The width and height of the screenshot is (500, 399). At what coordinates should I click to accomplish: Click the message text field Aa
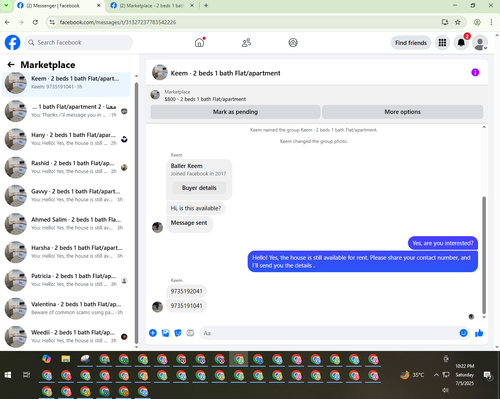tap(328, 333)
